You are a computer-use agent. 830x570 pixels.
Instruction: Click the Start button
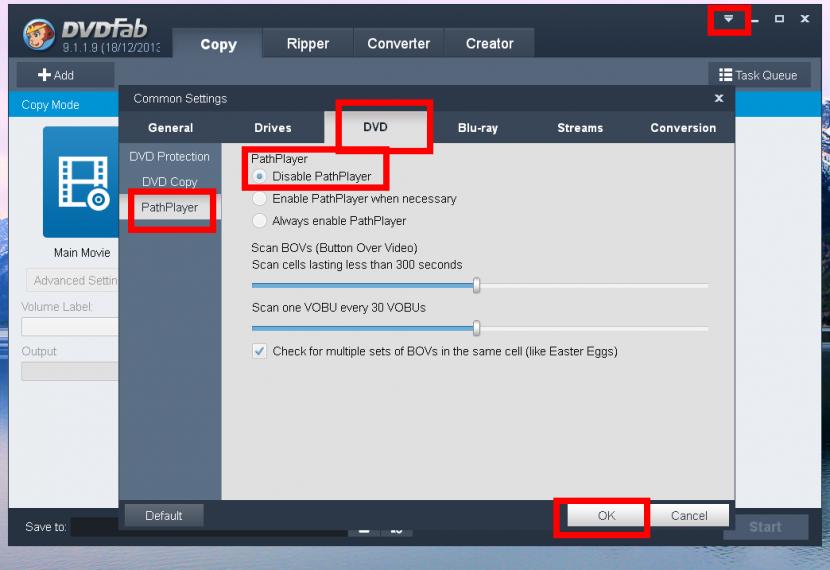[765, 527]
